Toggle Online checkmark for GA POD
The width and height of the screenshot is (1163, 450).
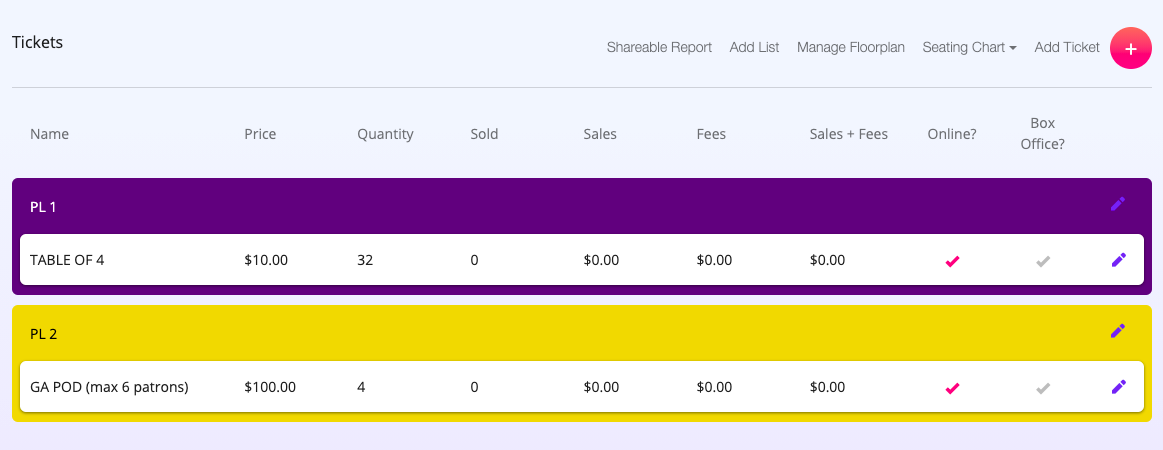point(952,388)
